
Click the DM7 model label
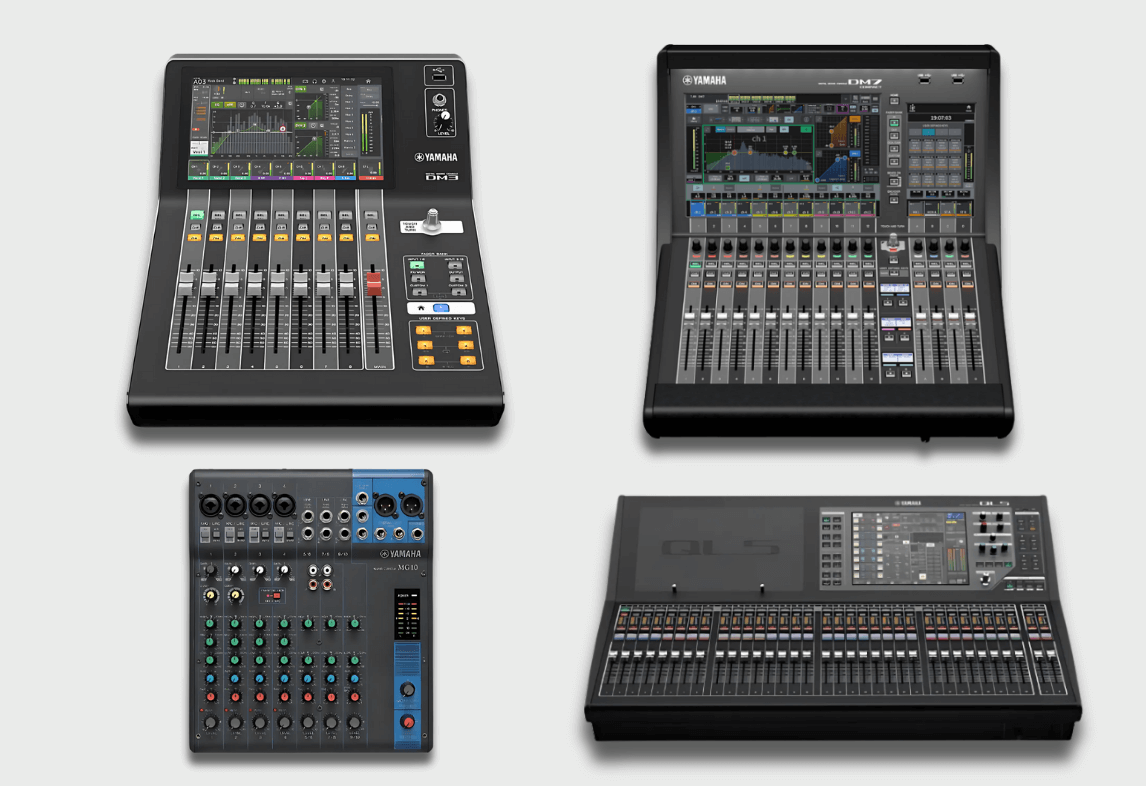[865, 83]
